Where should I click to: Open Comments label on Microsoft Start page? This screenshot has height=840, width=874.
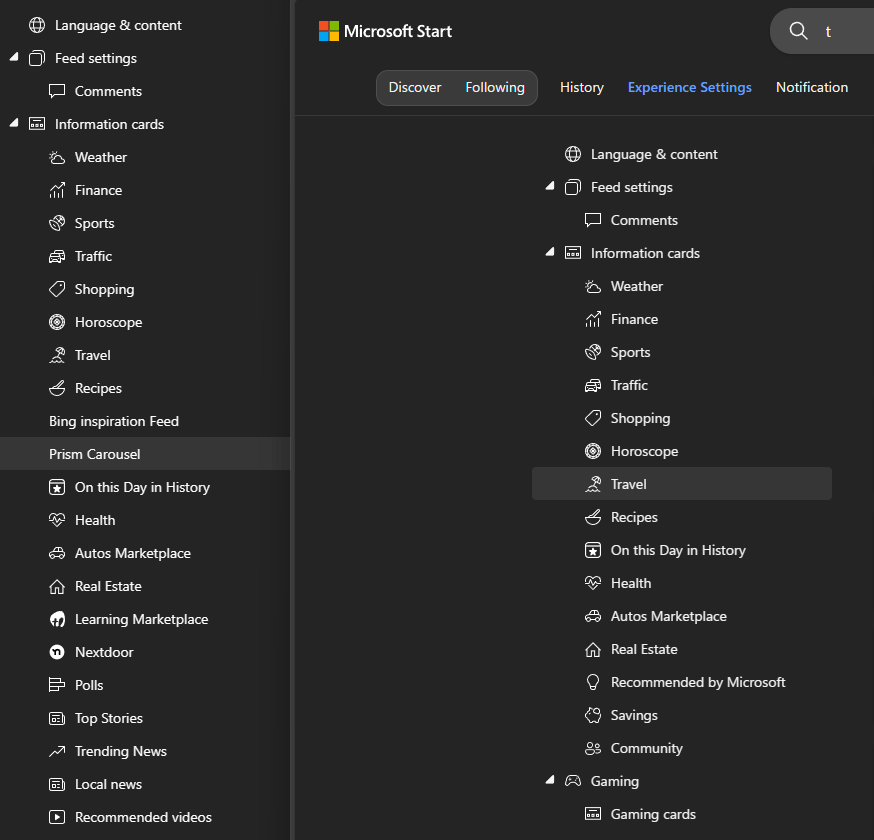[x=644, y=220]
